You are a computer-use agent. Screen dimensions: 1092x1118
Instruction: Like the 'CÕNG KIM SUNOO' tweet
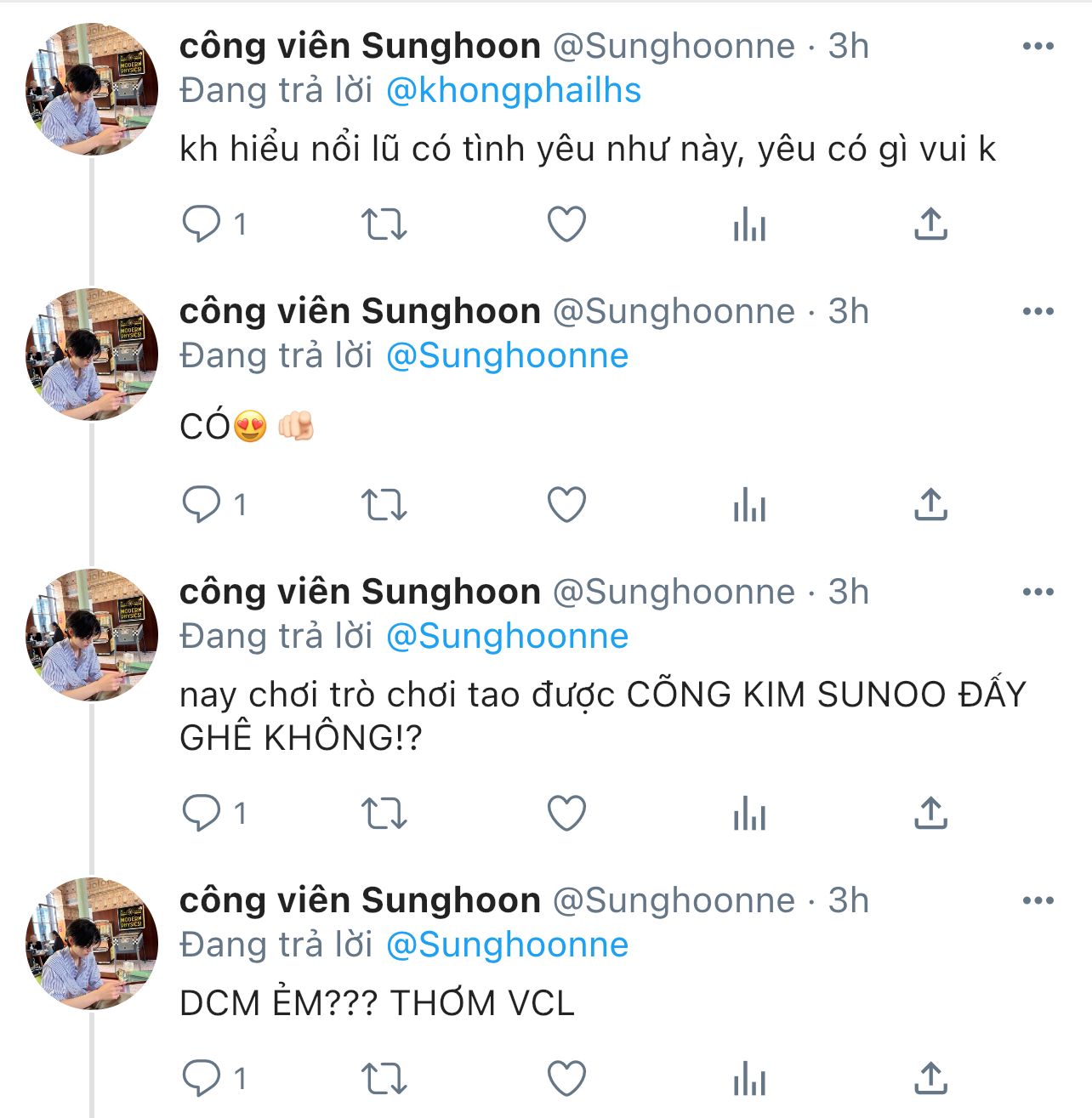pos(566,814)
